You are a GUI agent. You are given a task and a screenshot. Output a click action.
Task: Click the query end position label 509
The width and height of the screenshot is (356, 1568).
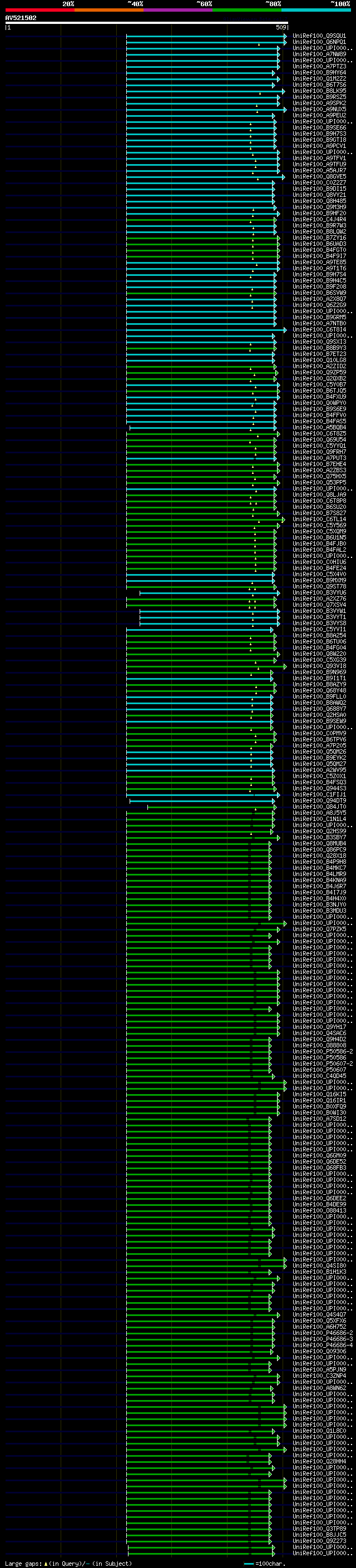(x=281, y=27)
